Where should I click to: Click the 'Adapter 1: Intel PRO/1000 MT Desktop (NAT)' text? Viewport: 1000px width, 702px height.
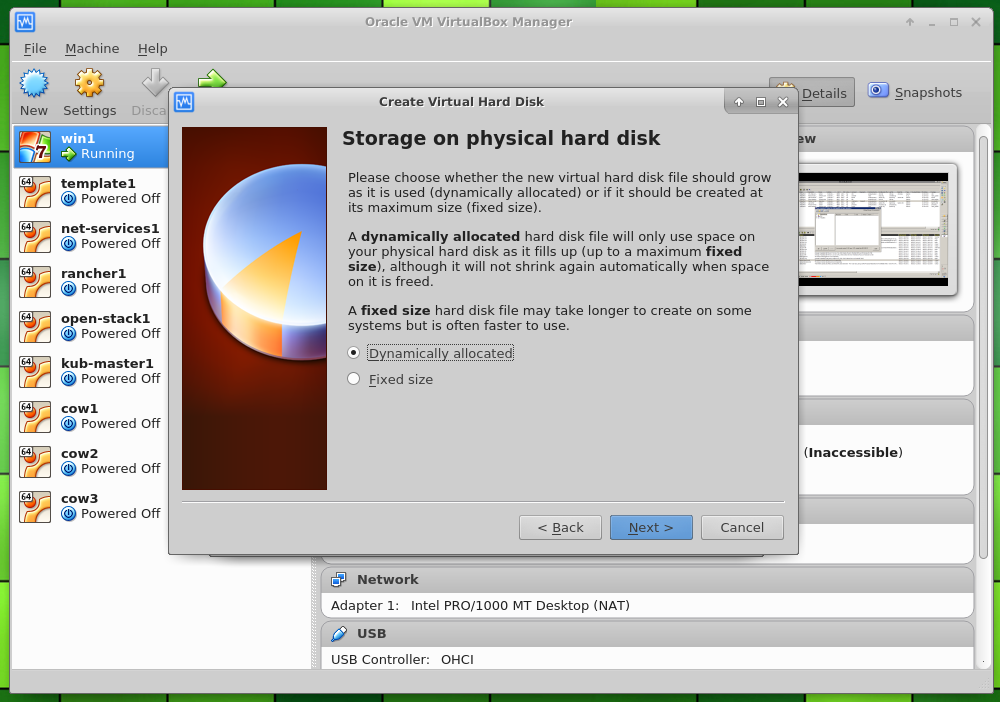[480, 606]
